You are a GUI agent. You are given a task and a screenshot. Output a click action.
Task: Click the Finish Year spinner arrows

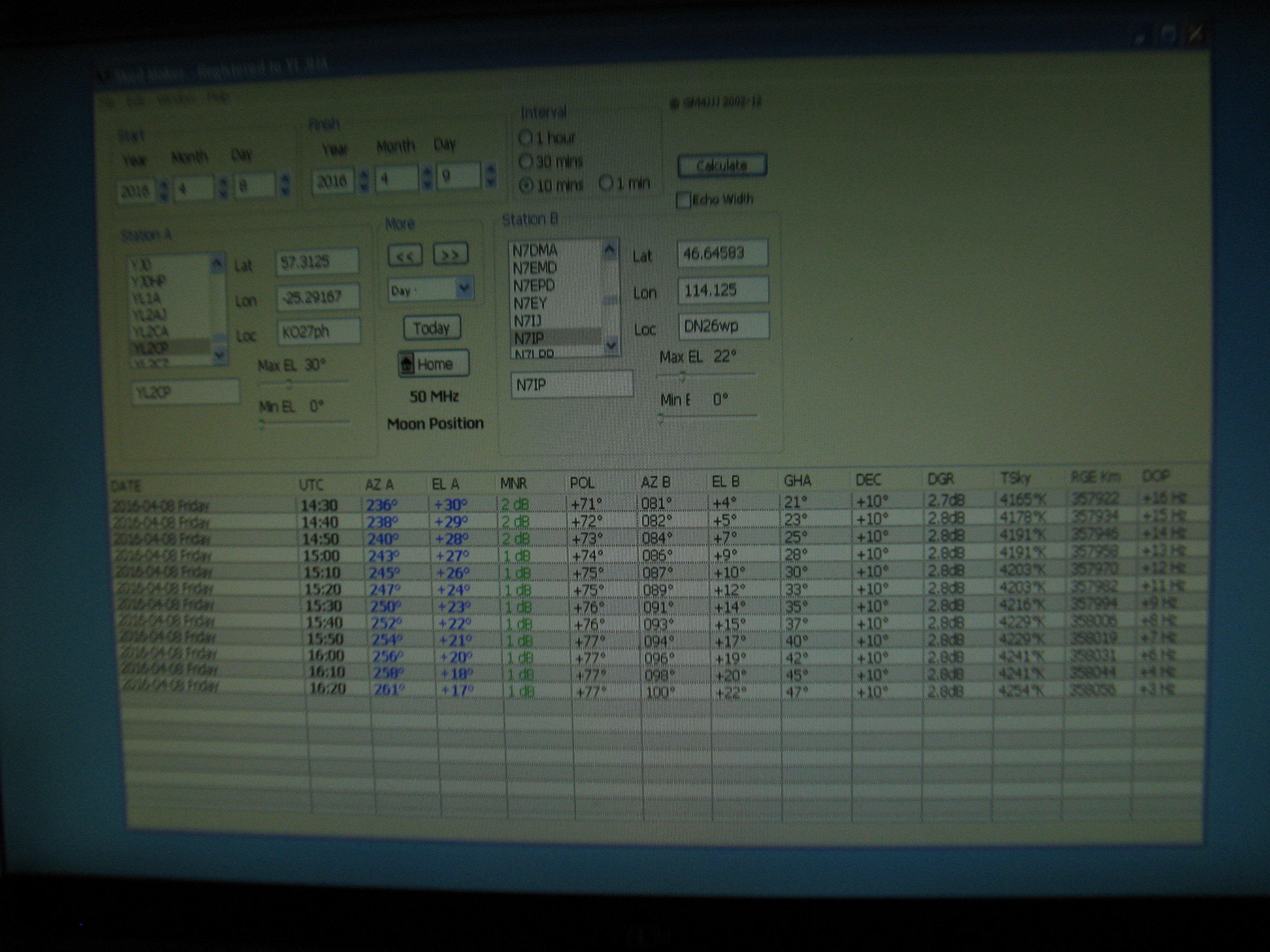(364, 180)
